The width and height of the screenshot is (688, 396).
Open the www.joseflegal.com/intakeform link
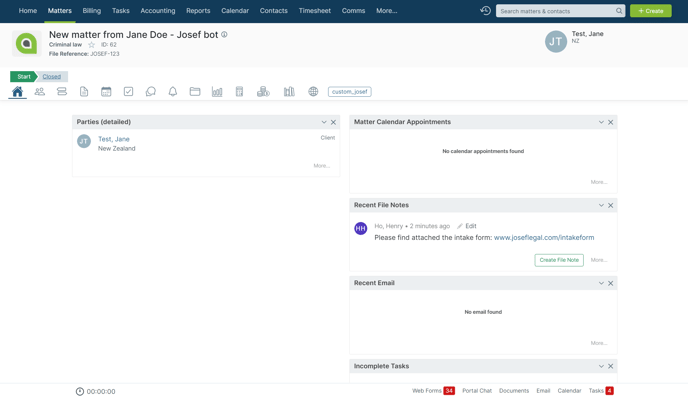pos(544,237)
